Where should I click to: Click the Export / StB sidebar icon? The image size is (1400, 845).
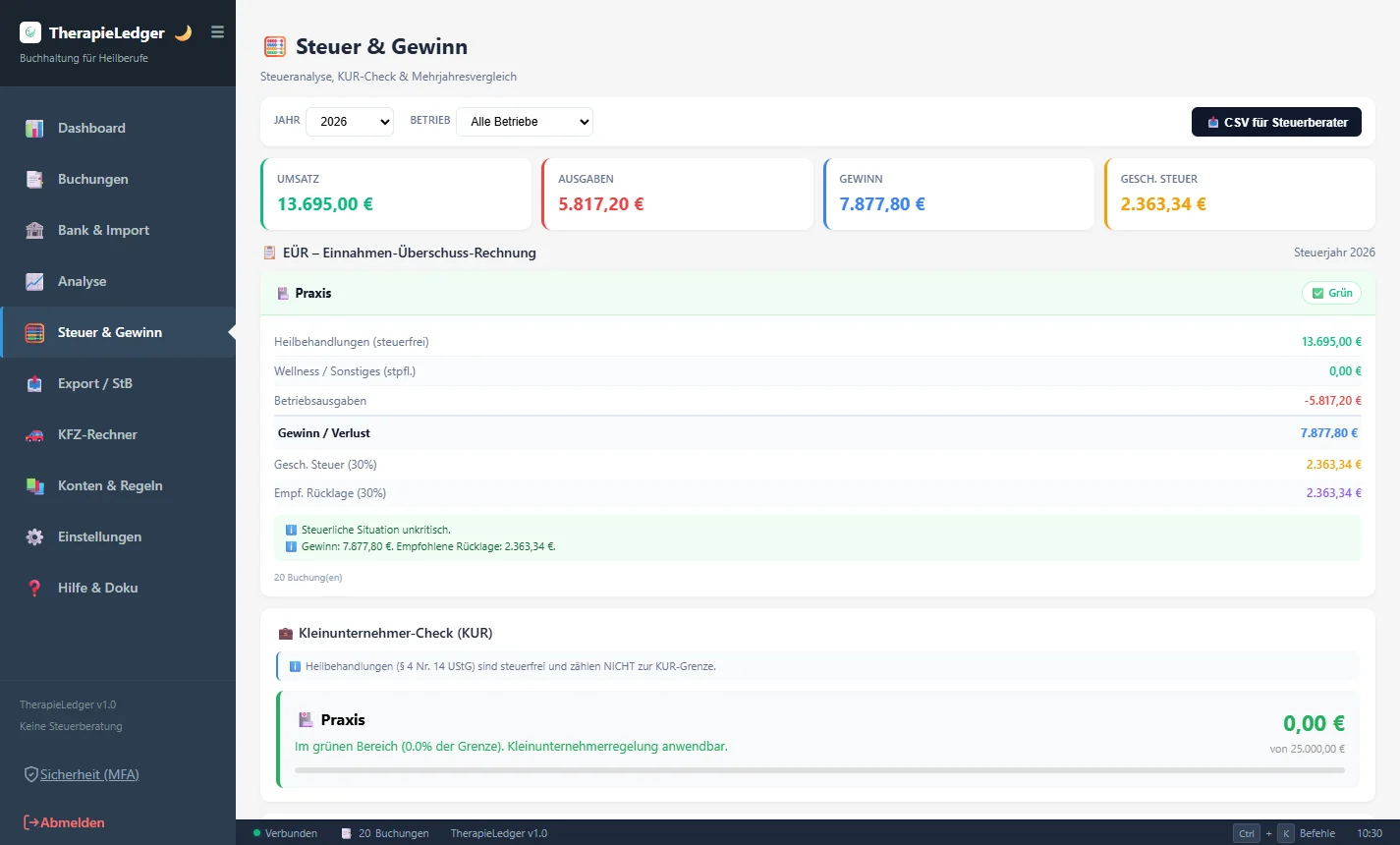click(34, 384)
